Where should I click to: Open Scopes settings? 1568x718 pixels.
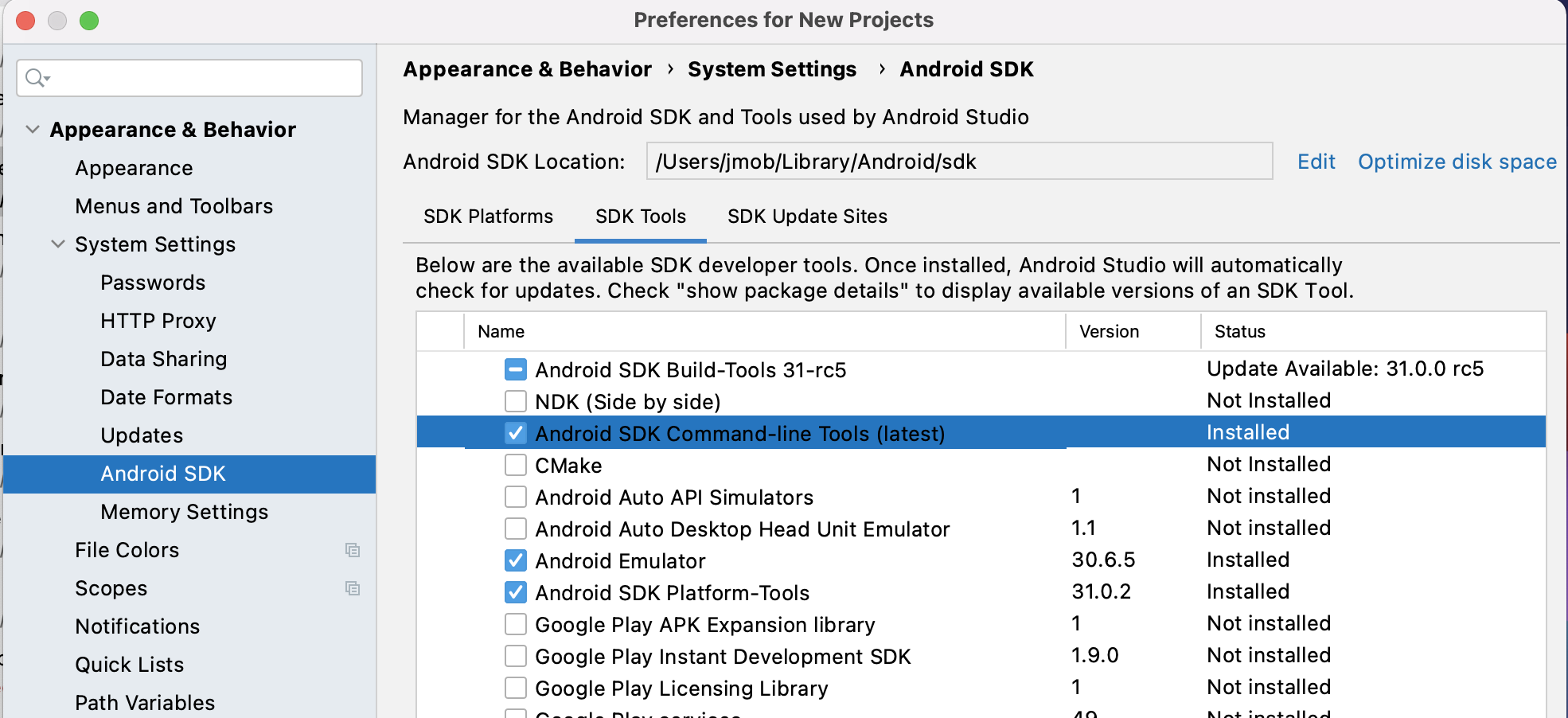(x=111, y=588)
